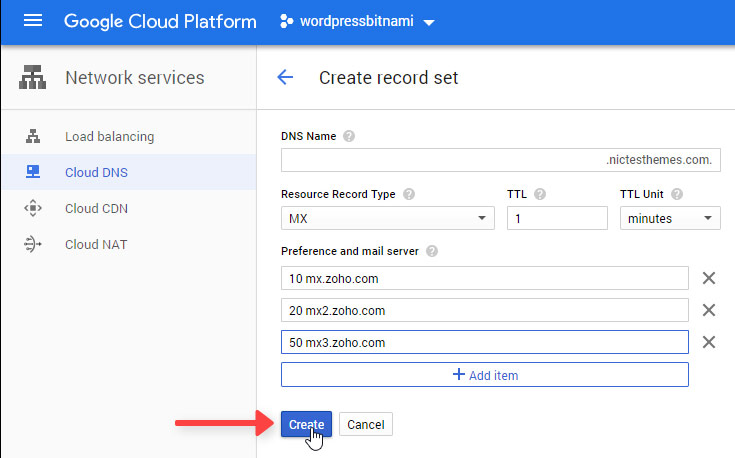
Task: Click the Create record set title
Action: (389, 77)
